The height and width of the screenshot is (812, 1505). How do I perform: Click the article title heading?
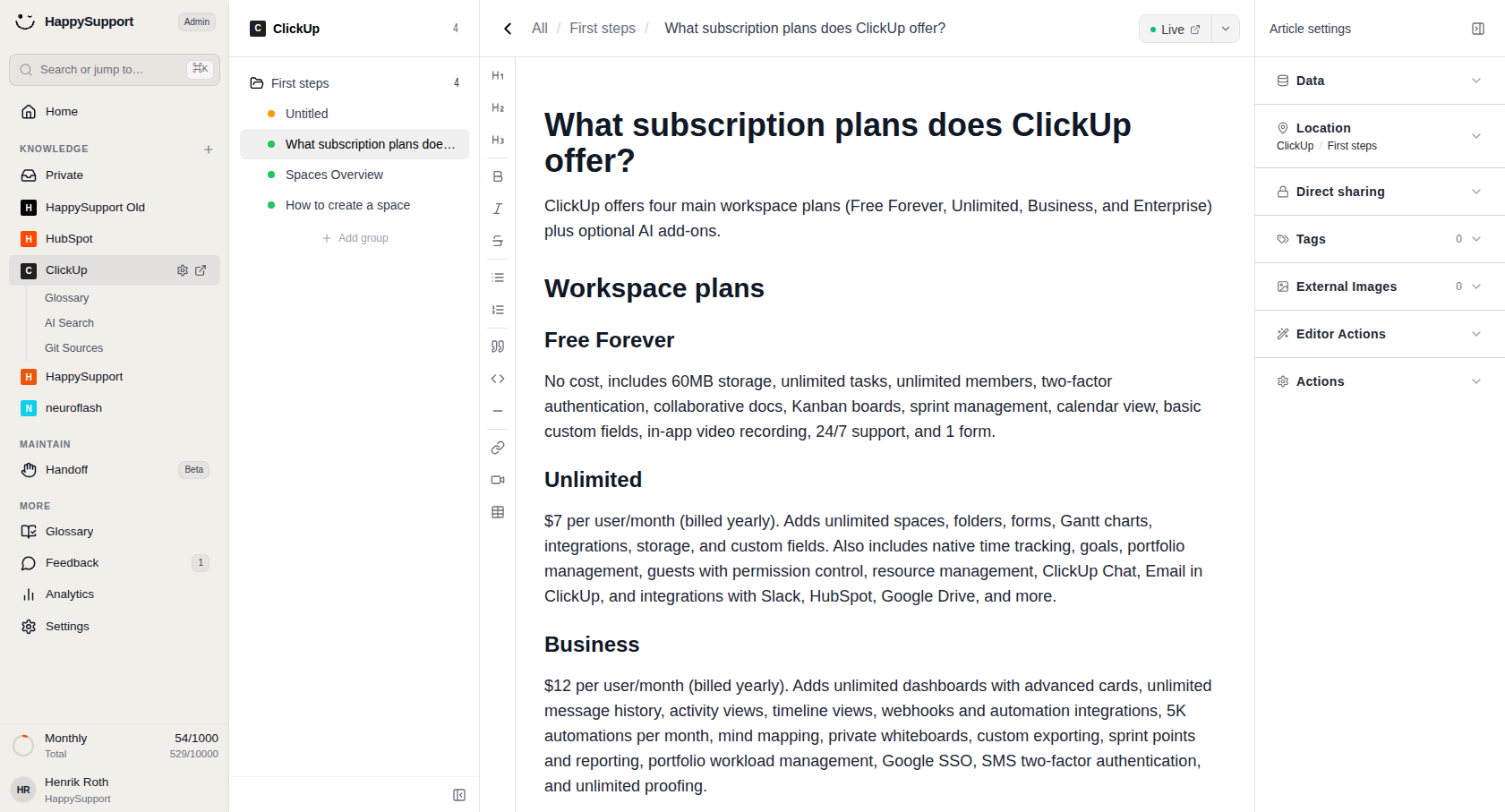837,142
